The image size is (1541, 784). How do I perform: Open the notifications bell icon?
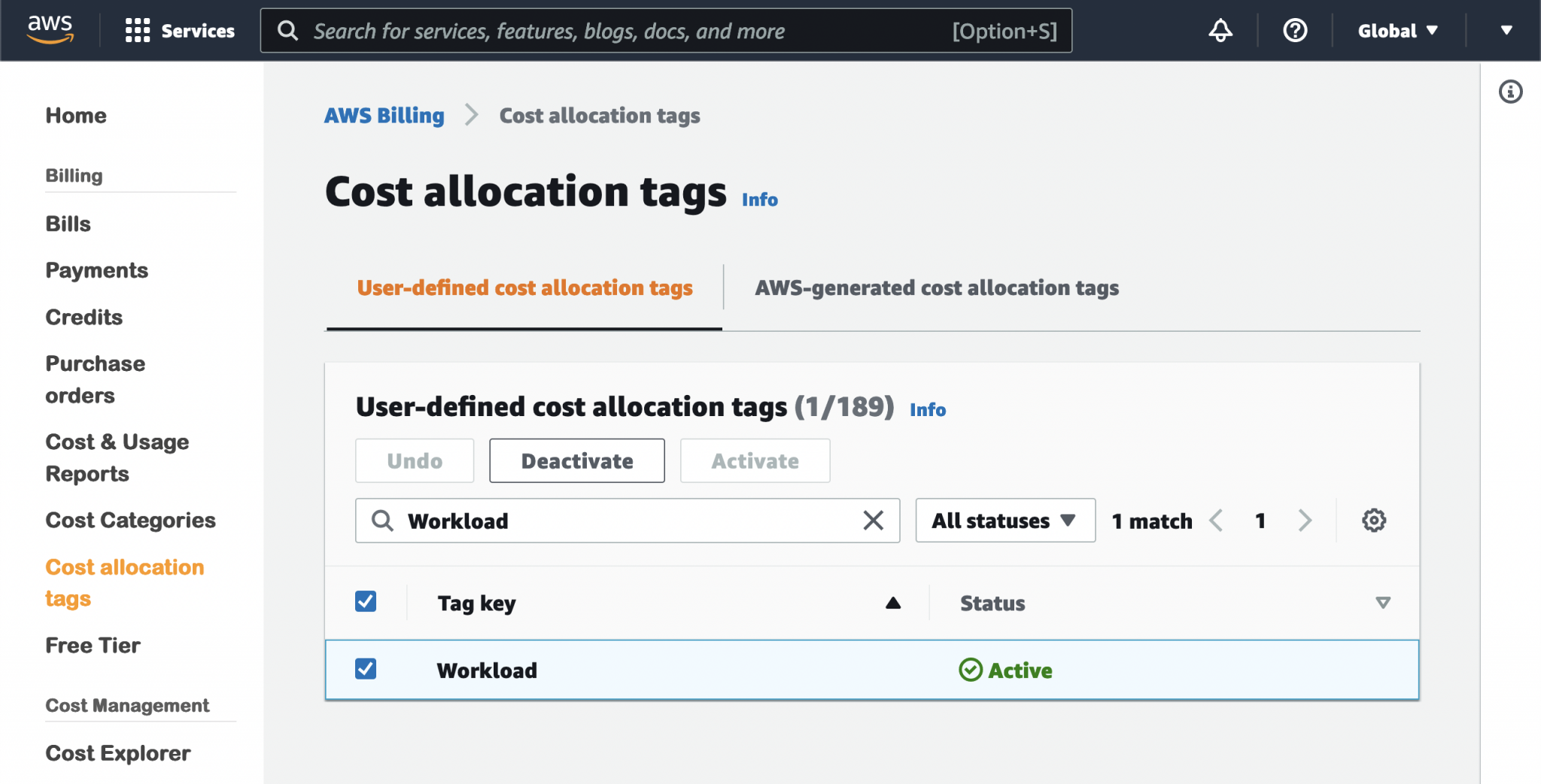pos(1220,31)
